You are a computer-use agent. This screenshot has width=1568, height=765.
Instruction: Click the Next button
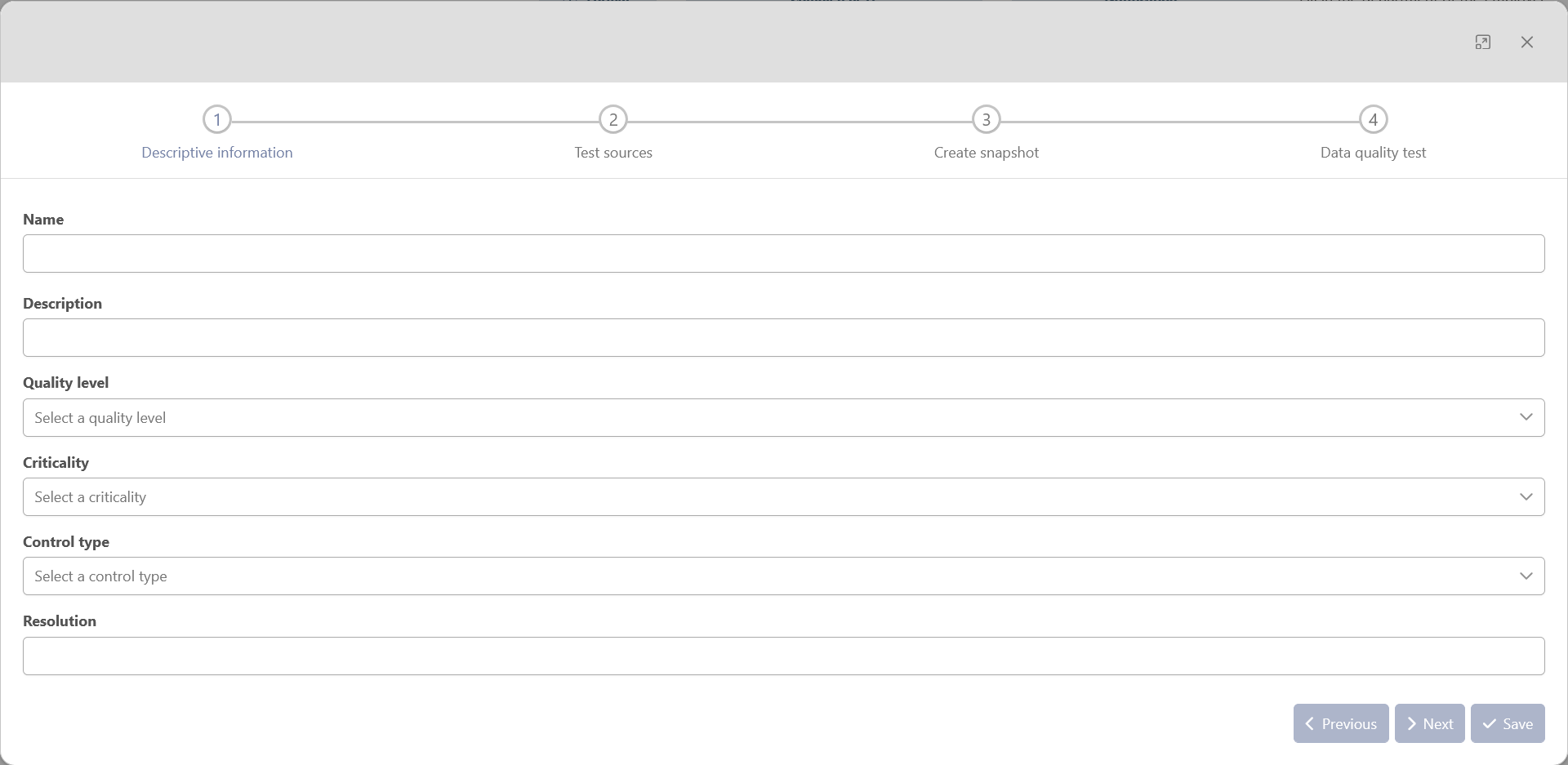1430,724
